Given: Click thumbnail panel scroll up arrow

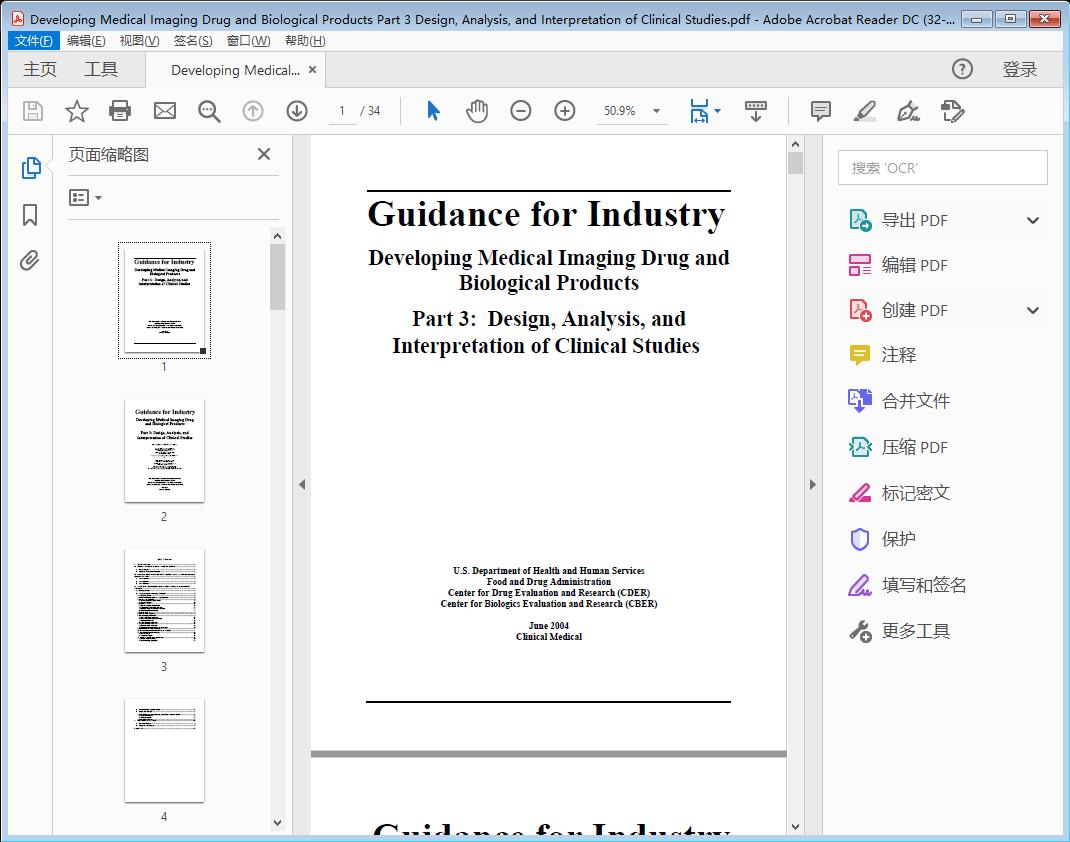Looking at the screenshot, I should coord(277,236).
